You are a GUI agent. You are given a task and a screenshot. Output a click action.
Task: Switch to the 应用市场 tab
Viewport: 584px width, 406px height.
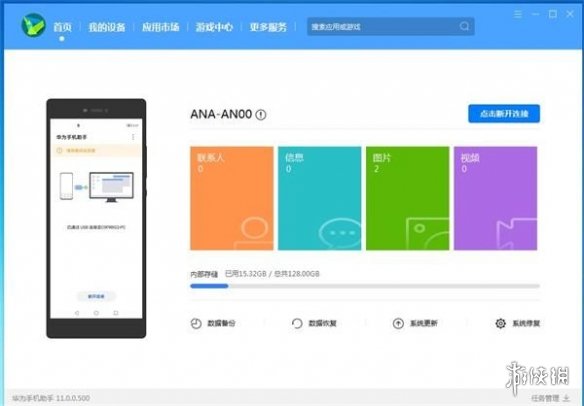coord(161,27)
